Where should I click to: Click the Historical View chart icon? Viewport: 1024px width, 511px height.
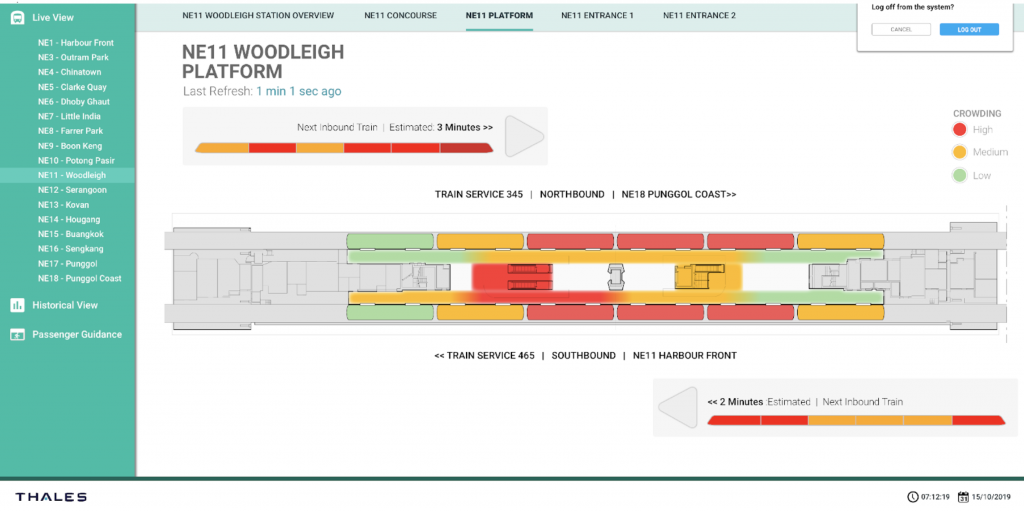(17, 305)
